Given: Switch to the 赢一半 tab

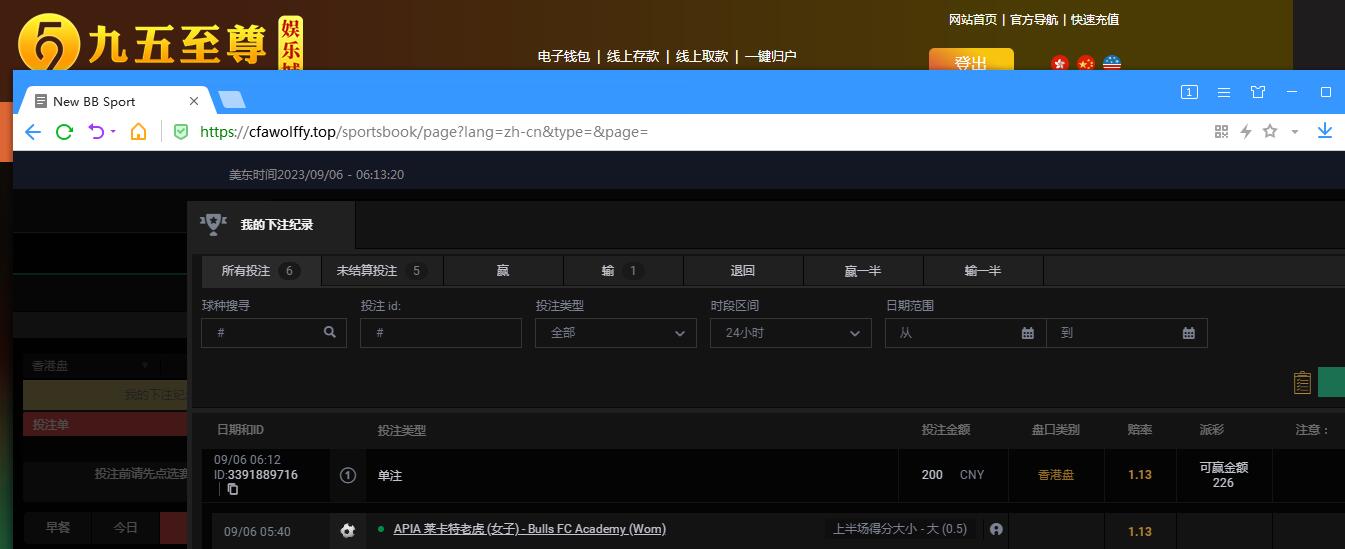Looking at the screenshot, I should click(863, 271).
